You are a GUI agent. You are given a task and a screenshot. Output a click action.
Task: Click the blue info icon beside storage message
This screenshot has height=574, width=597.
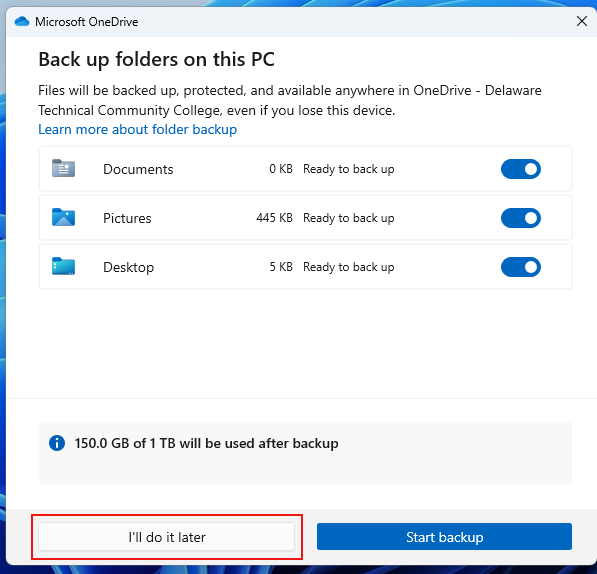coord(57,443)
